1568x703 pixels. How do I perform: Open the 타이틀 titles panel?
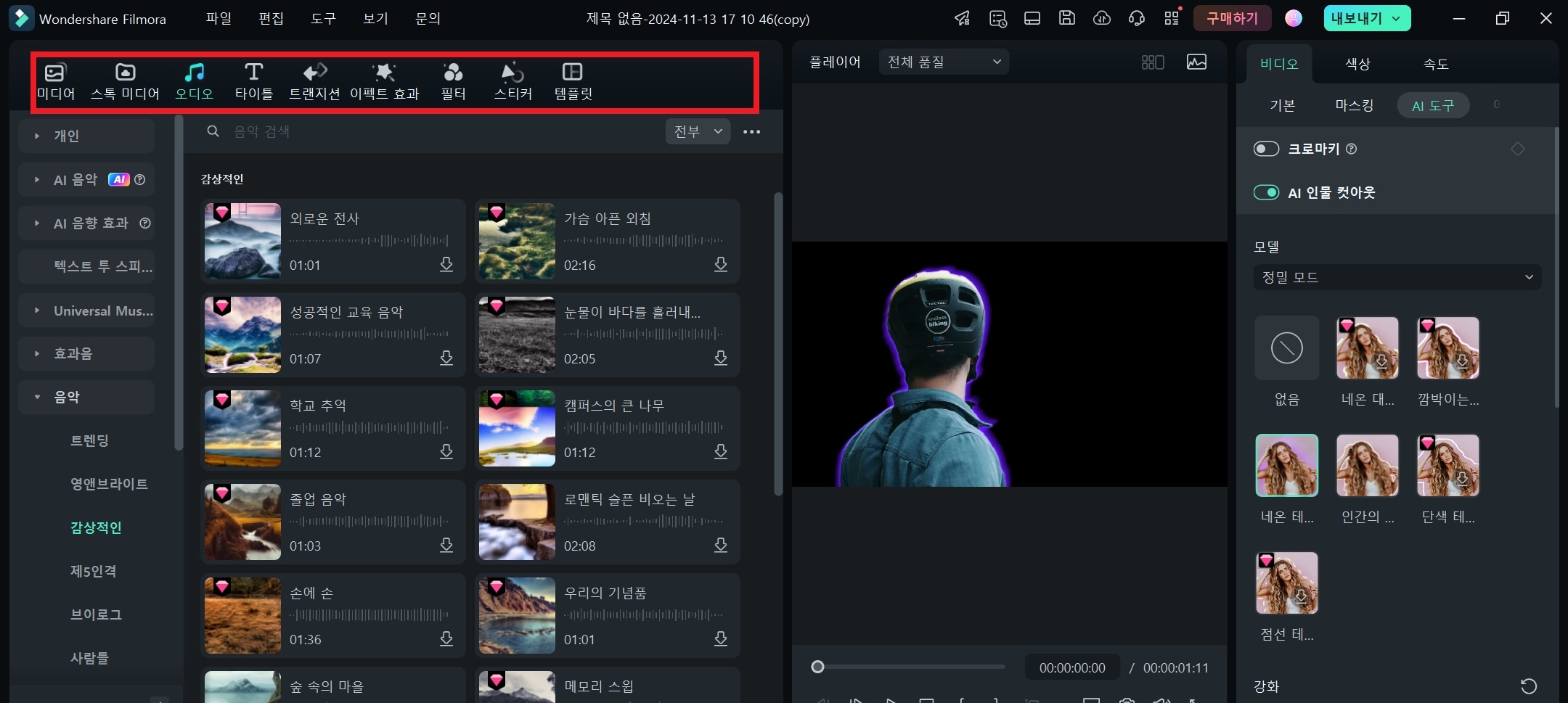tap(253, 82)
